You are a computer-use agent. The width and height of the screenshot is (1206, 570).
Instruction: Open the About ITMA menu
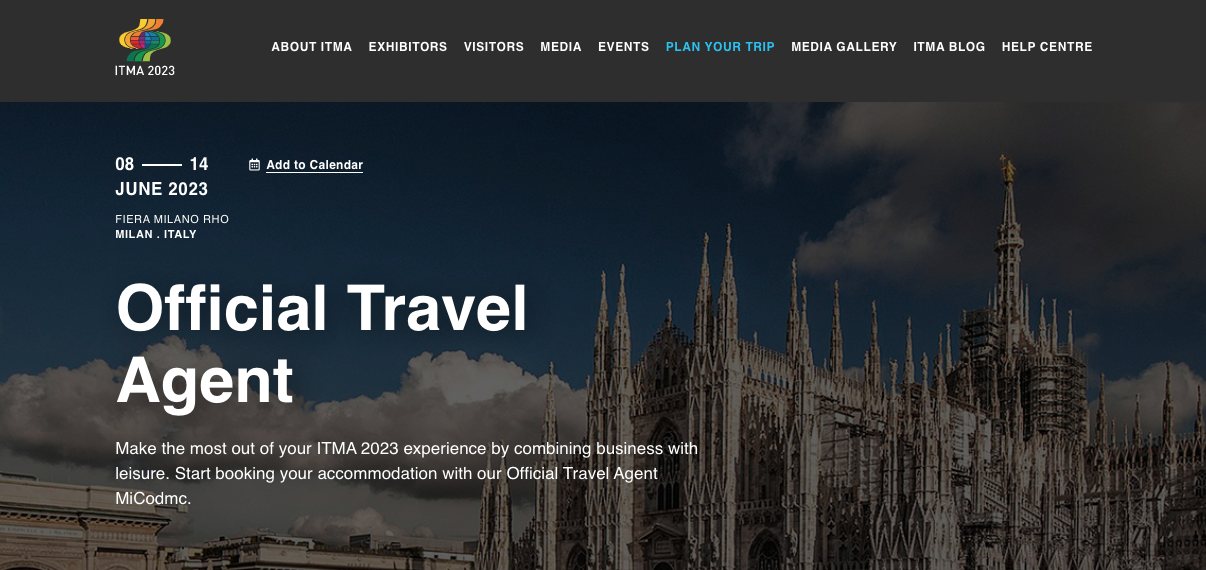click(x=312, y=47)
